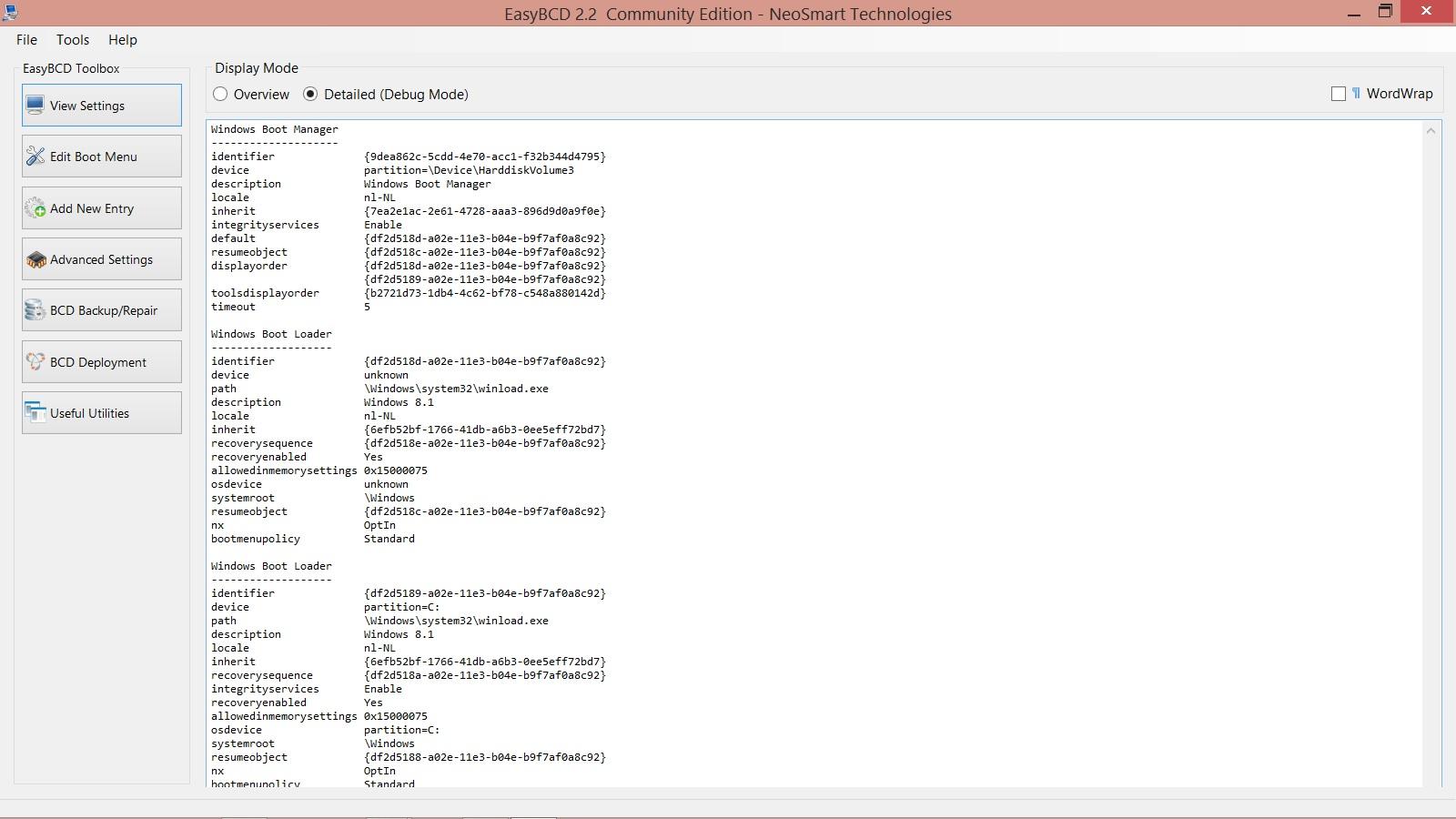Click the BCD Deployment icon
1456x819 pixels.
pyautogui.click(x=35, y=362)
